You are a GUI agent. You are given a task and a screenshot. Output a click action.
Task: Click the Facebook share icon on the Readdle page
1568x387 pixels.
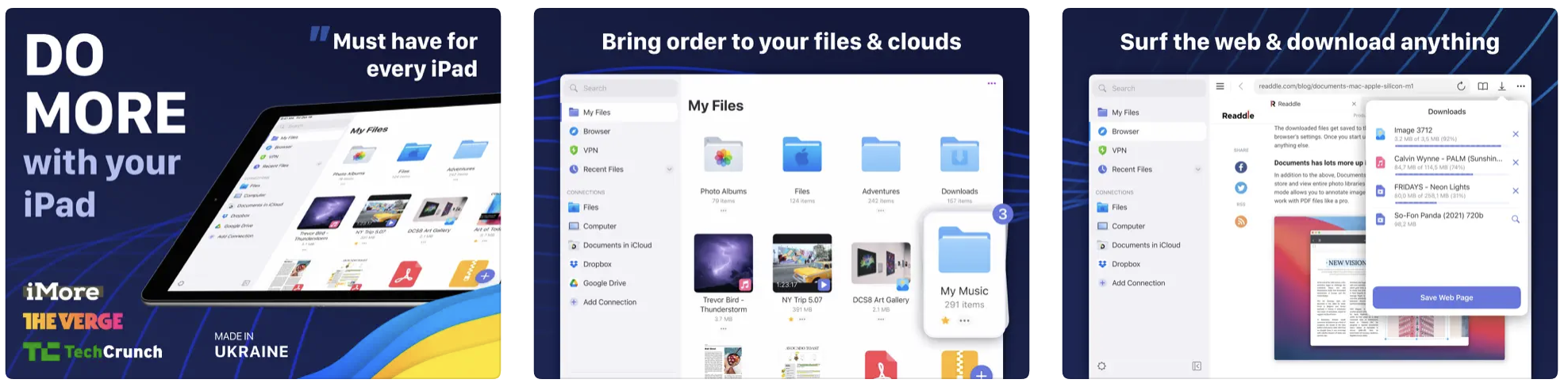(x=1241, y=167)
